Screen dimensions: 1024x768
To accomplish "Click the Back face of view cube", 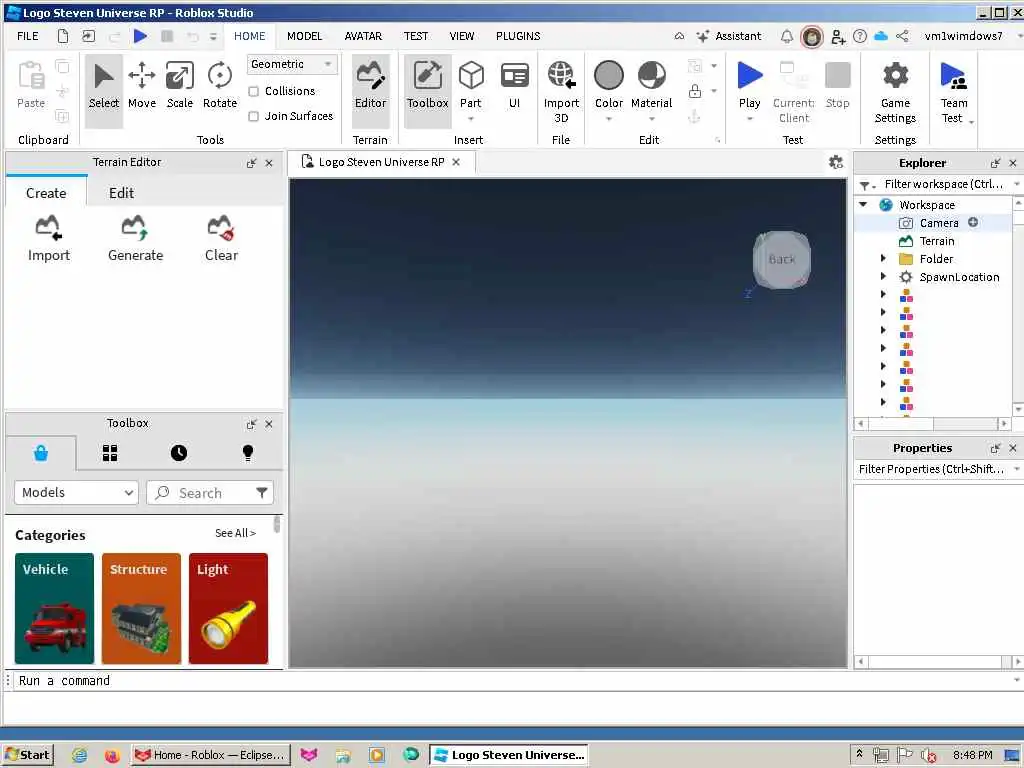I will tap(782, 259).
